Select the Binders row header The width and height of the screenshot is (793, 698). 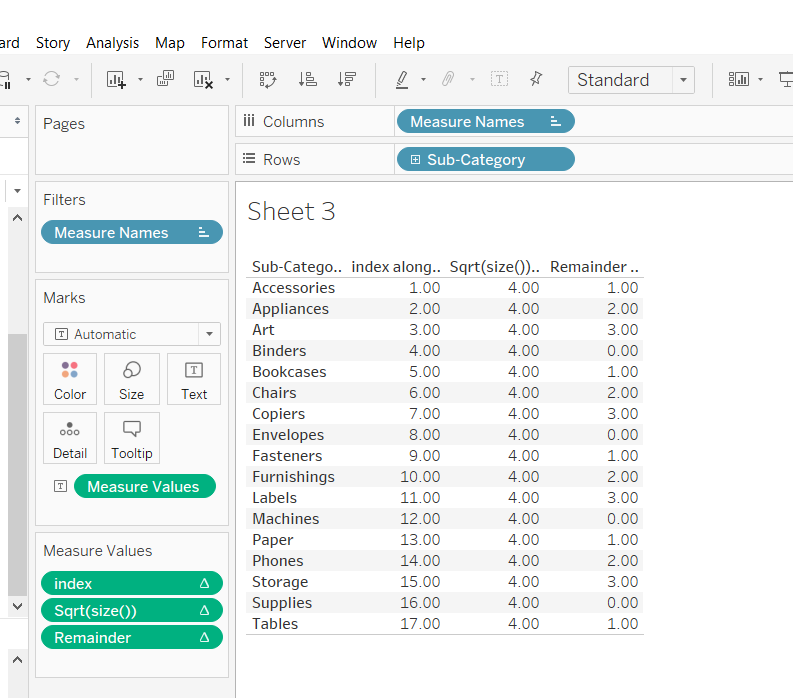click(279, 351)
